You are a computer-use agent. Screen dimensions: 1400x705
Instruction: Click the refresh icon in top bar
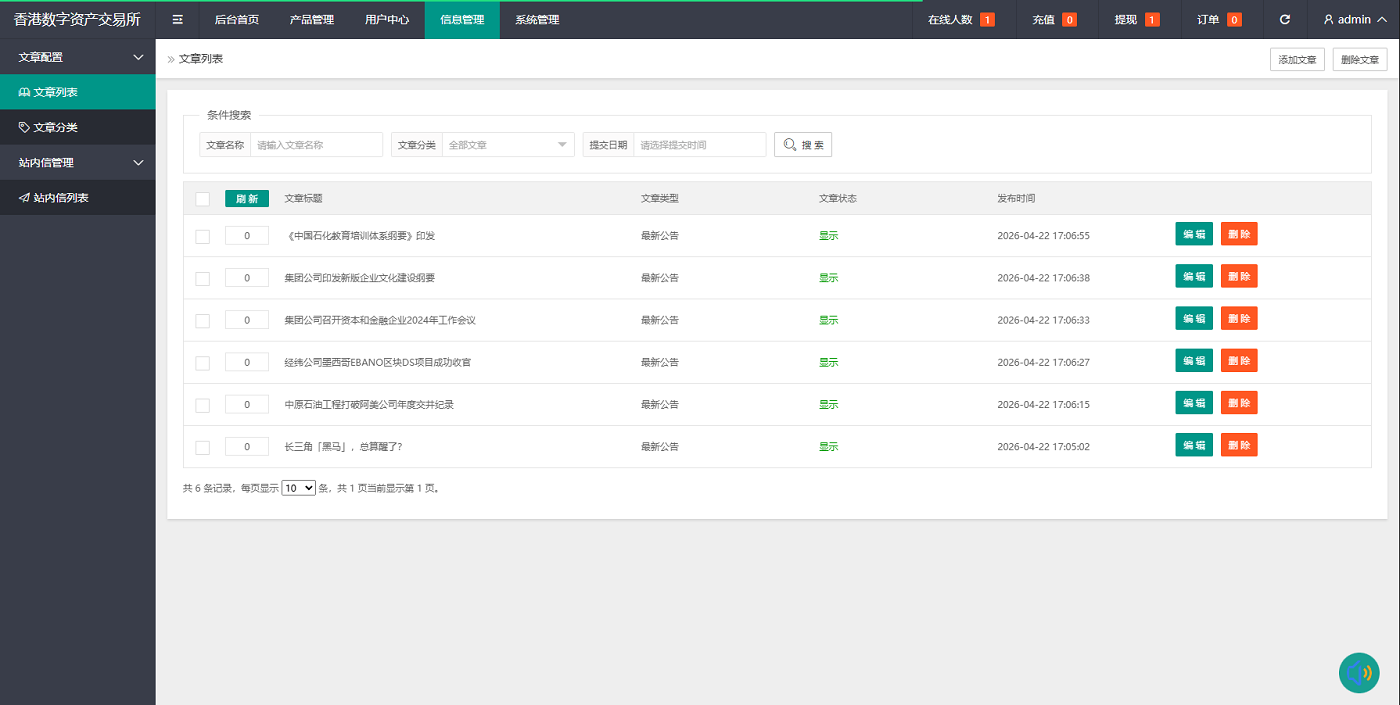click(x=1285, y=19)
